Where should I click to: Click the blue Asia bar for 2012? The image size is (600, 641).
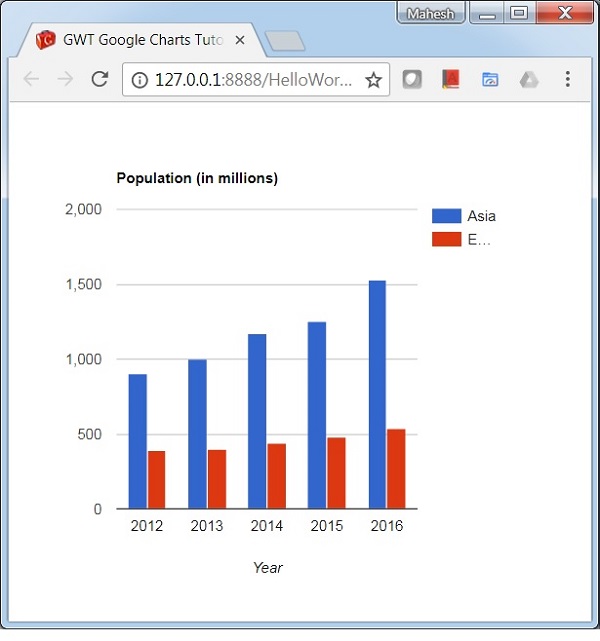[138, 442]
